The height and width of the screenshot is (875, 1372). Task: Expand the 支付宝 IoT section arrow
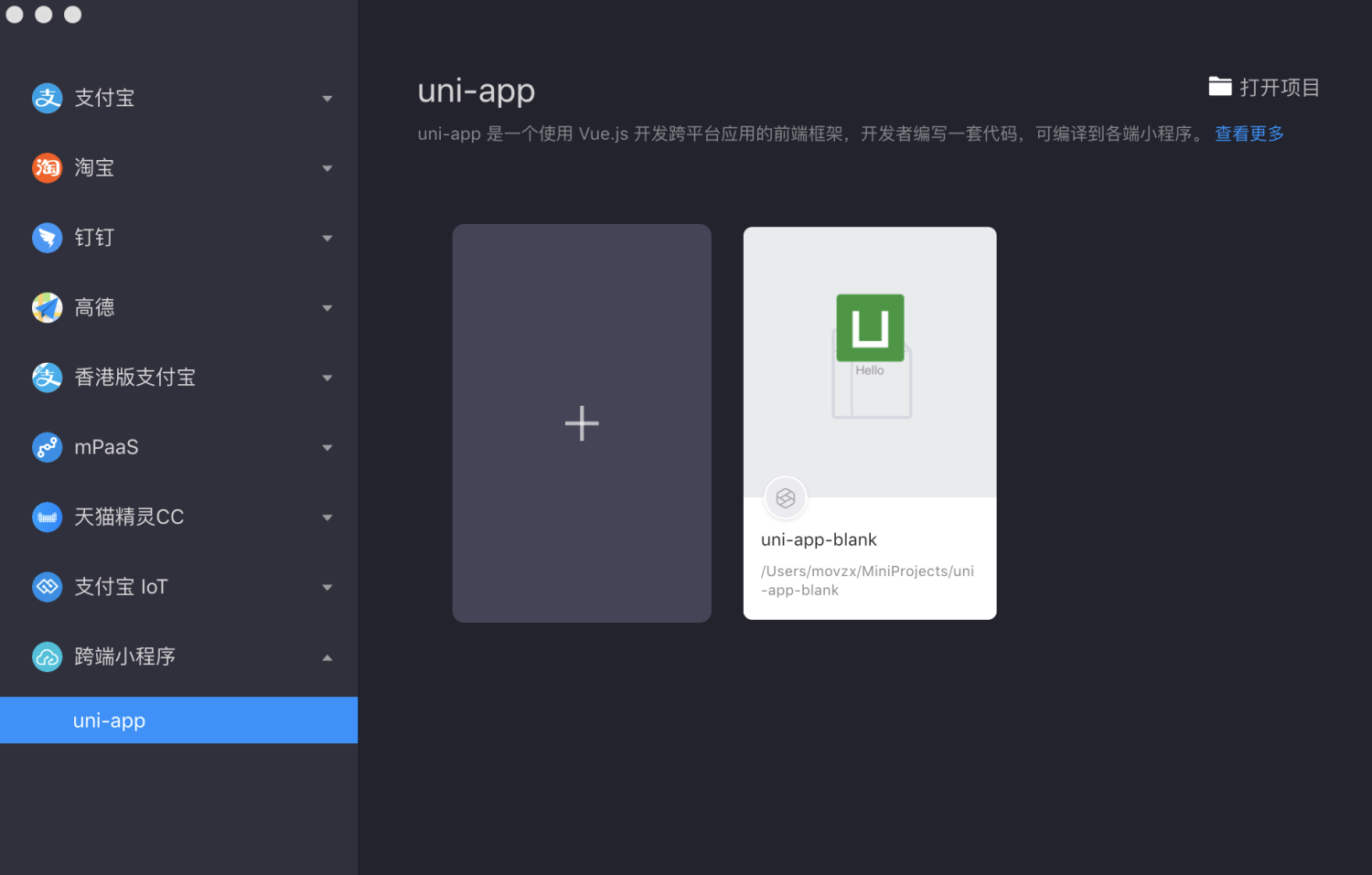point(327,587)
